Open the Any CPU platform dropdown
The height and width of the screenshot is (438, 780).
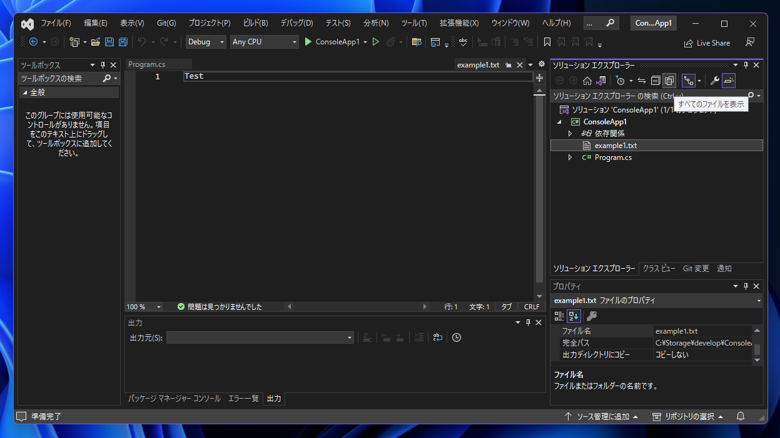click(x=264, y=42)
